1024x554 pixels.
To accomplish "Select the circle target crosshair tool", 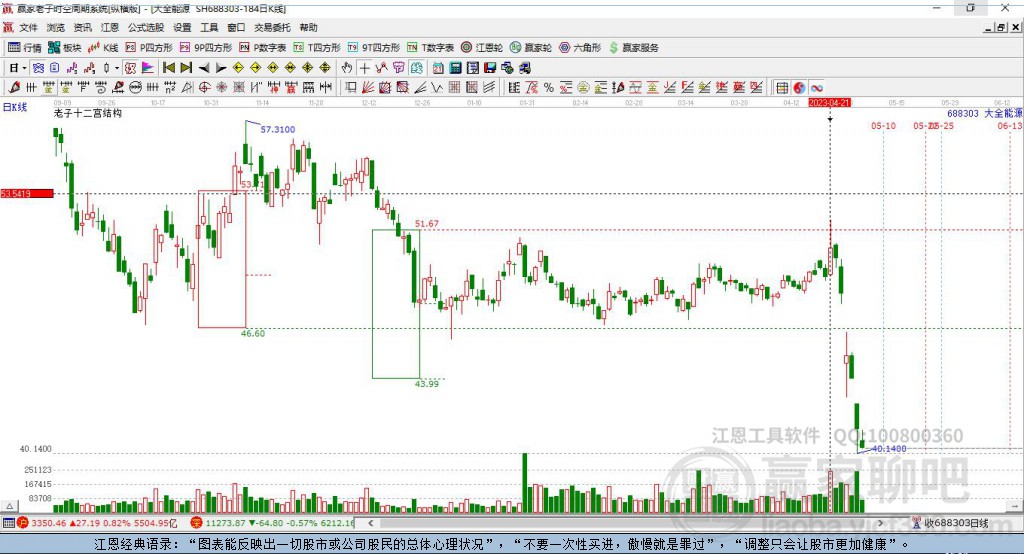I will tap(204, 88).
